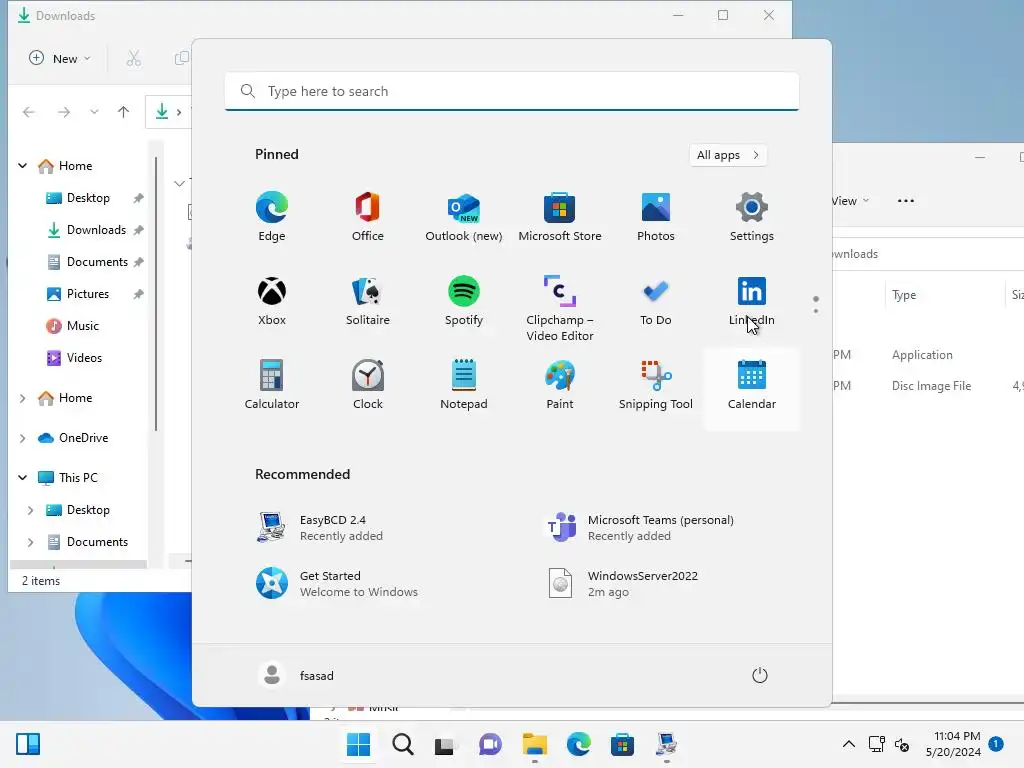Launch the Office app

tap(368, 217)
